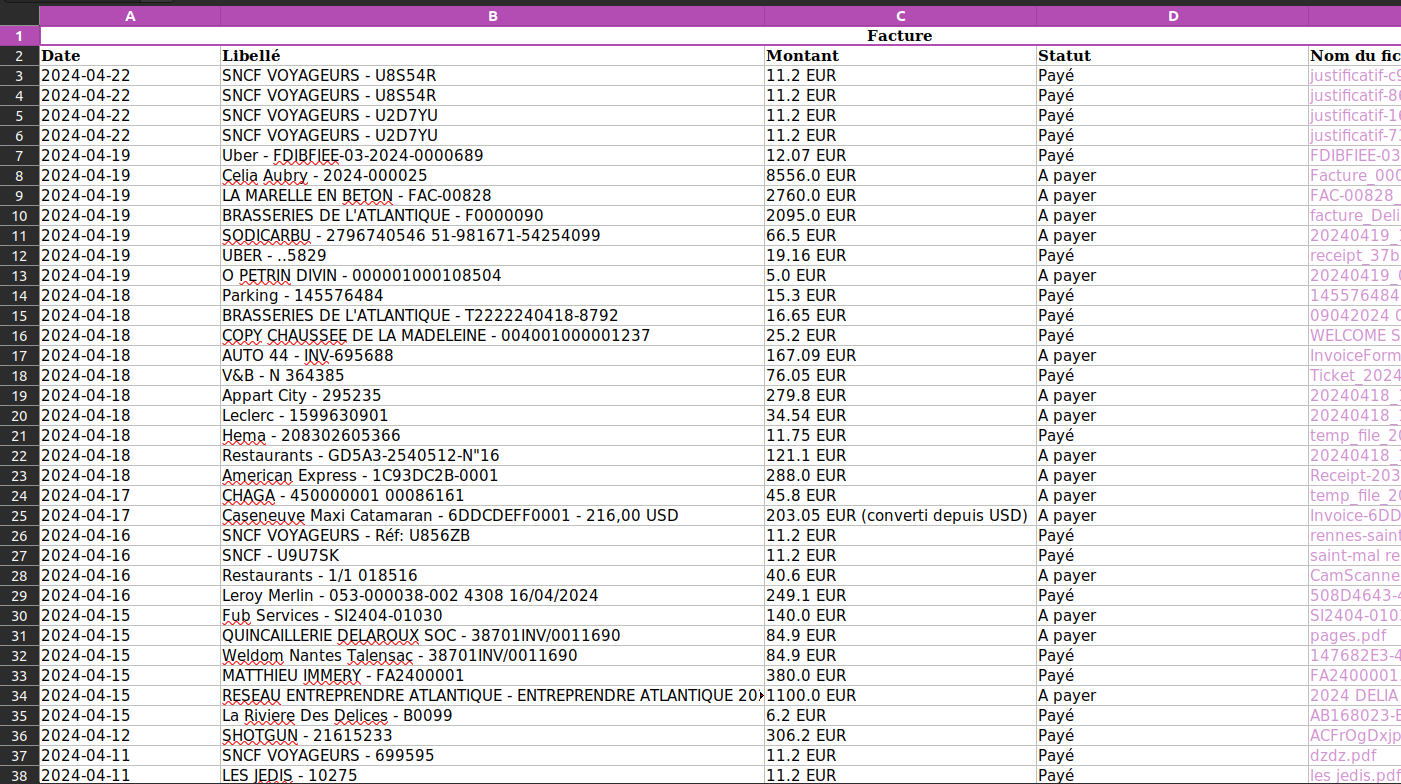Image resolution: width=1401 pixels, height=784 pixels.
Task: Select column B header
Action: 492,16
